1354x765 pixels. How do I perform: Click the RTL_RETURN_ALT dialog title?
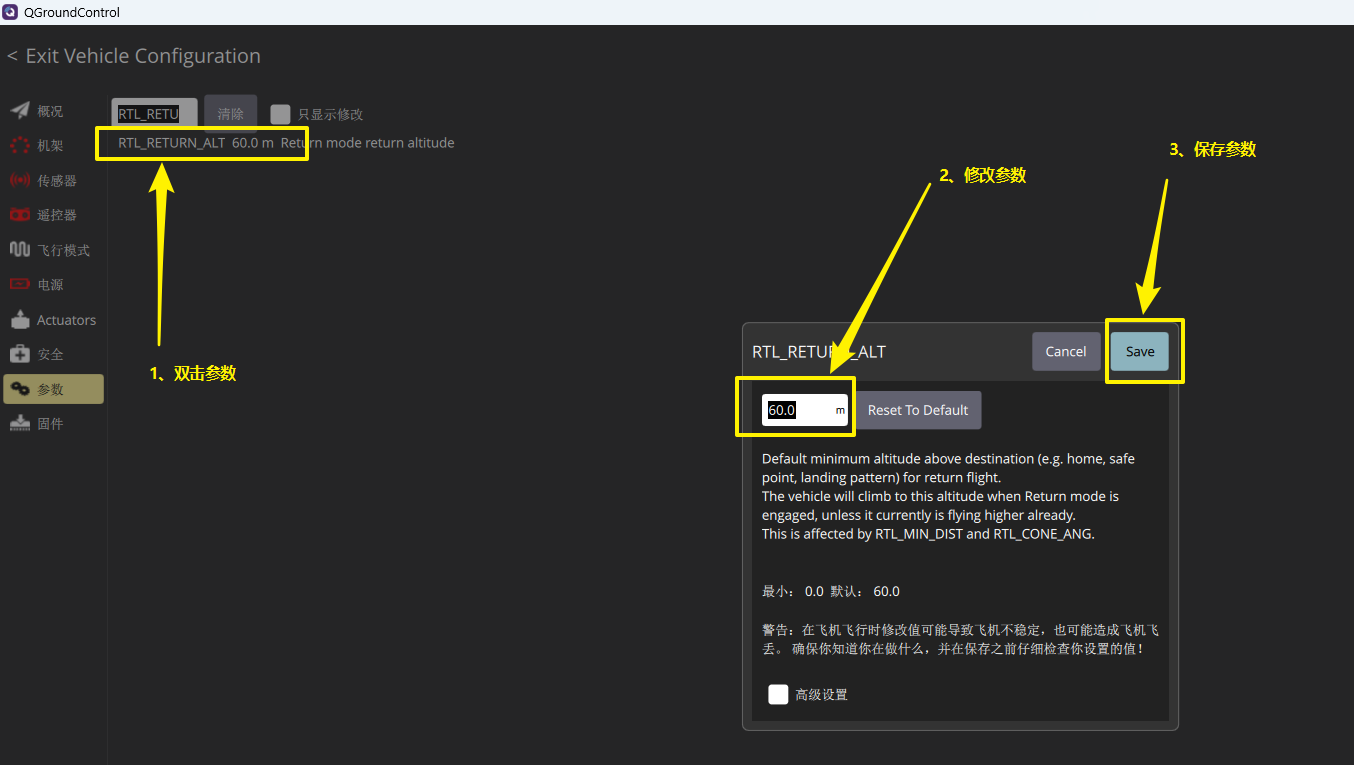(x=819, y=352)
